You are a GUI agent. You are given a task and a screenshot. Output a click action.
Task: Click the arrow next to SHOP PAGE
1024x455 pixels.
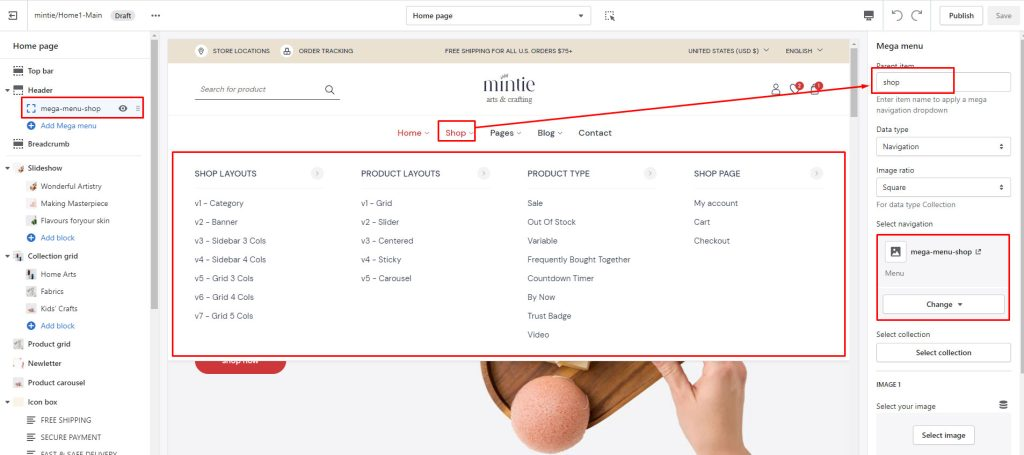click(x=816, y=174)
